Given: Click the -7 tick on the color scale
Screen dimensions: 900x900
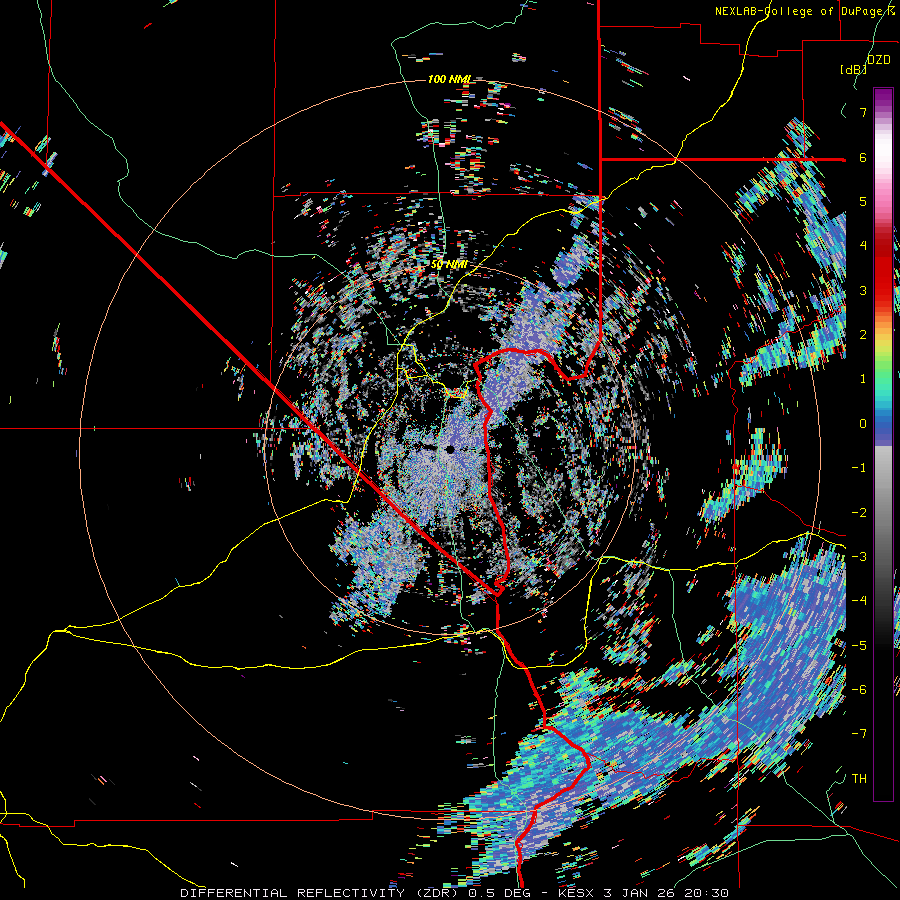Looking at the screenshot, I should 859,734.
